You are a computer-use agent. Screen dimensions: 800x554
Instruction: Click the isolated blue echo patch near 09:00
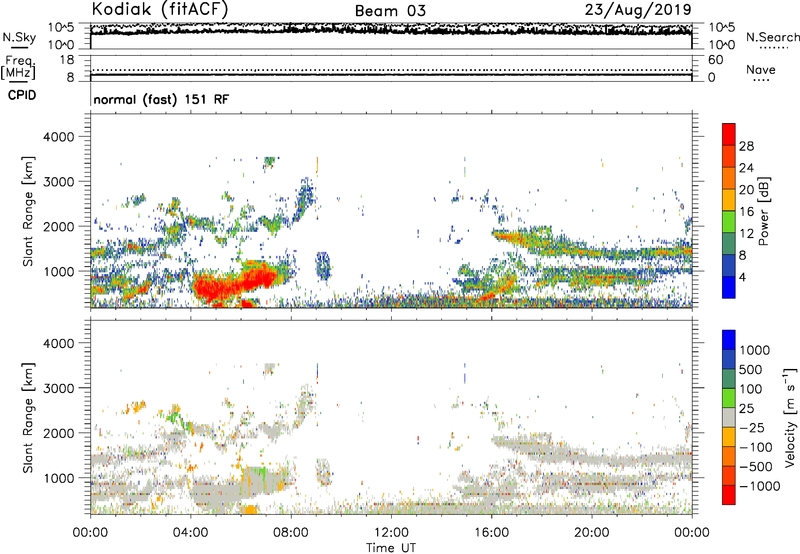click(322, 266)
